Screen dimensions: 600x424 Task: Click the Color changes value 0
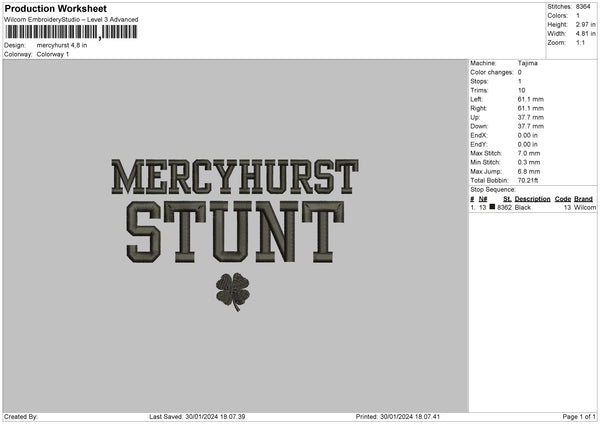point(520,72)
